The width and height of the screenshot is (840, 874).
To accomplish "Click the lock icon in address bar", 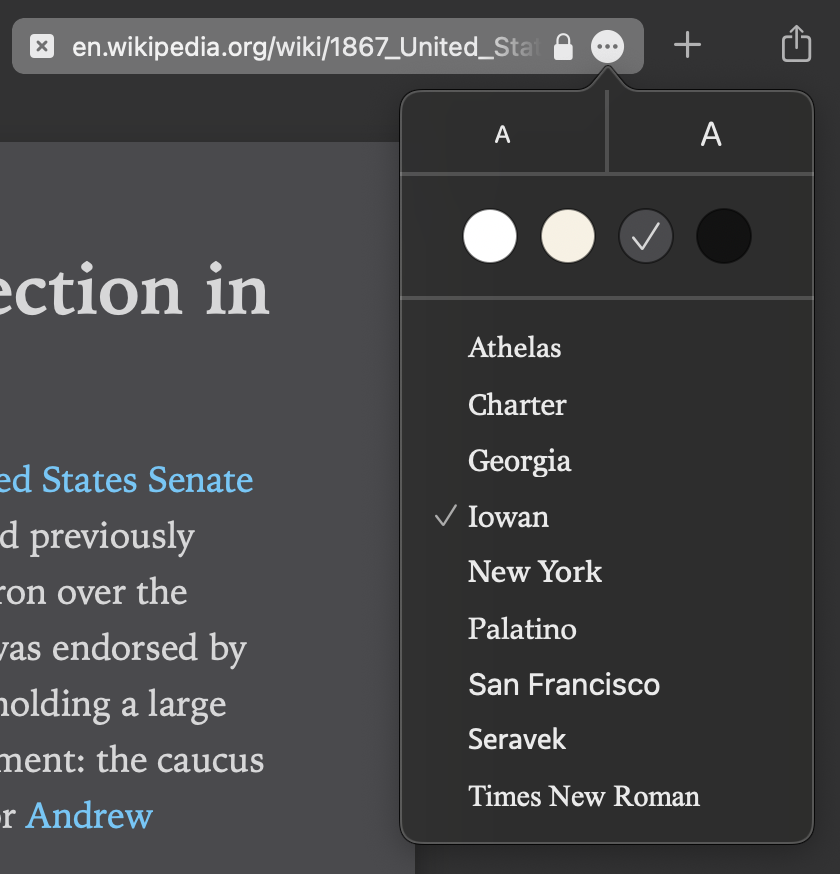I will (x=563, y=46).
